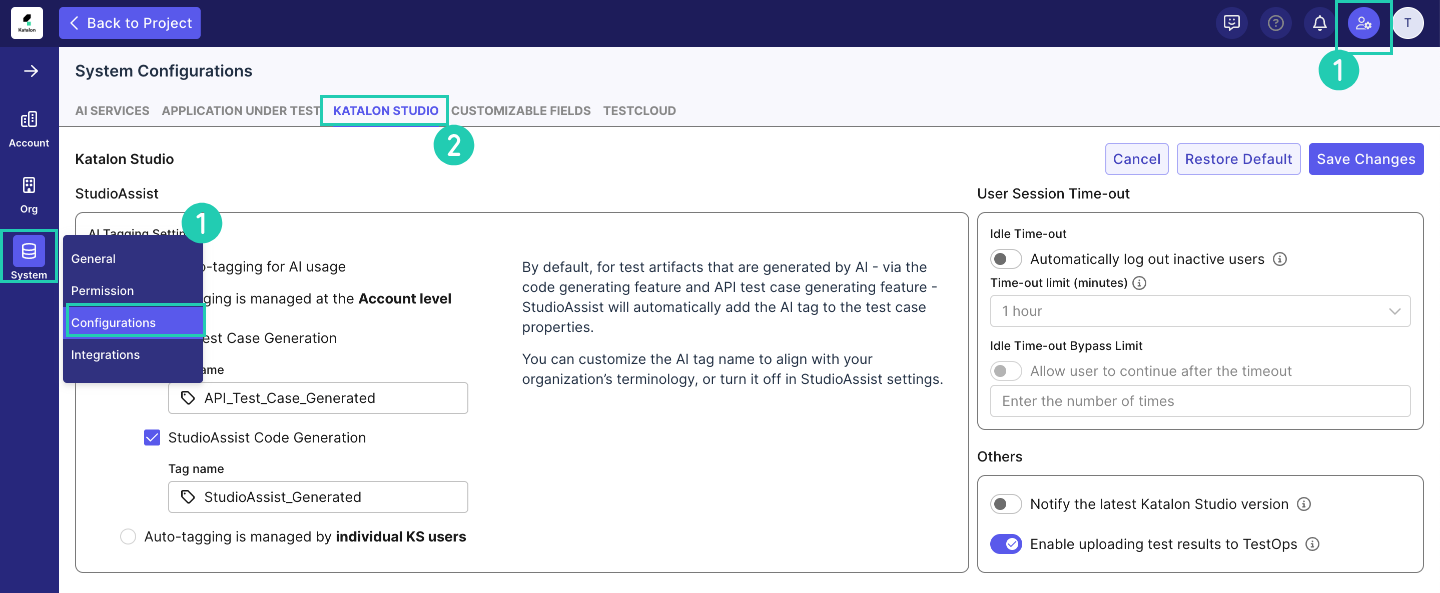Open the user avatar T menu
The width and height of the screenshot is (1440, 593).
coord(1408,23)
